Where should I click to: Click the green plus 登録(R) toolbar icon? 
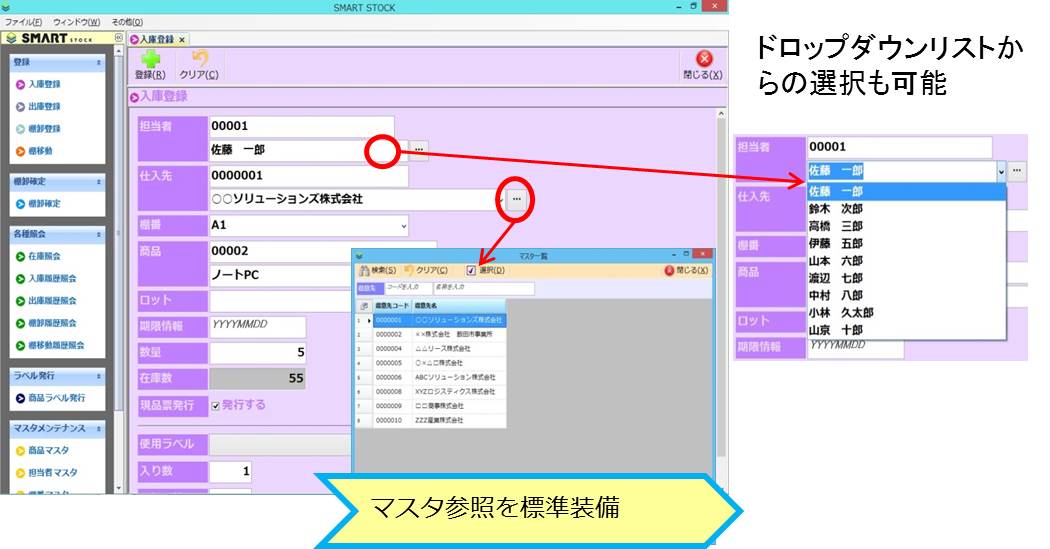click(150, 60)
